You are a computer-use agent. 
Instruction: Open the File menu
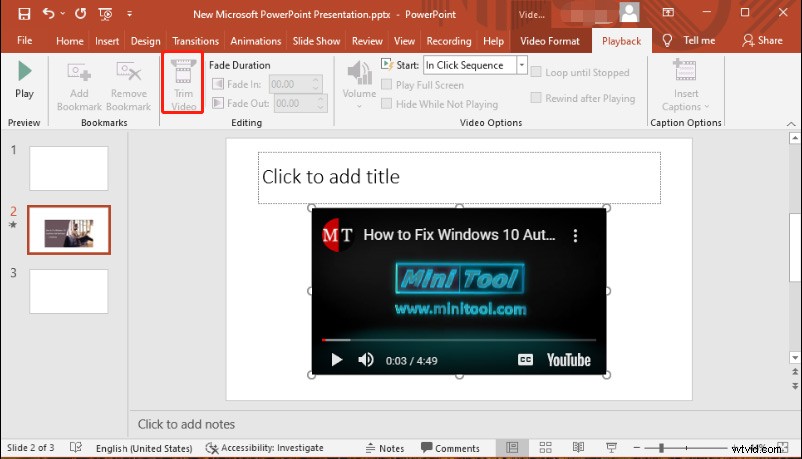tap(25, 40)
